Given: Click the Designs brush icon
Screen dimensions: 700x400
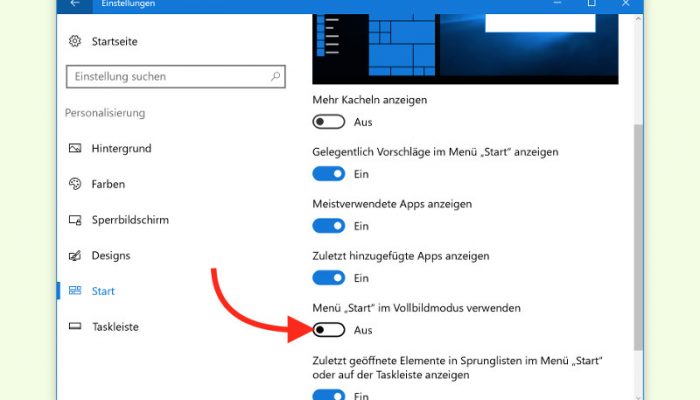Looking at the screenshot, I should (x=75, y=255).
